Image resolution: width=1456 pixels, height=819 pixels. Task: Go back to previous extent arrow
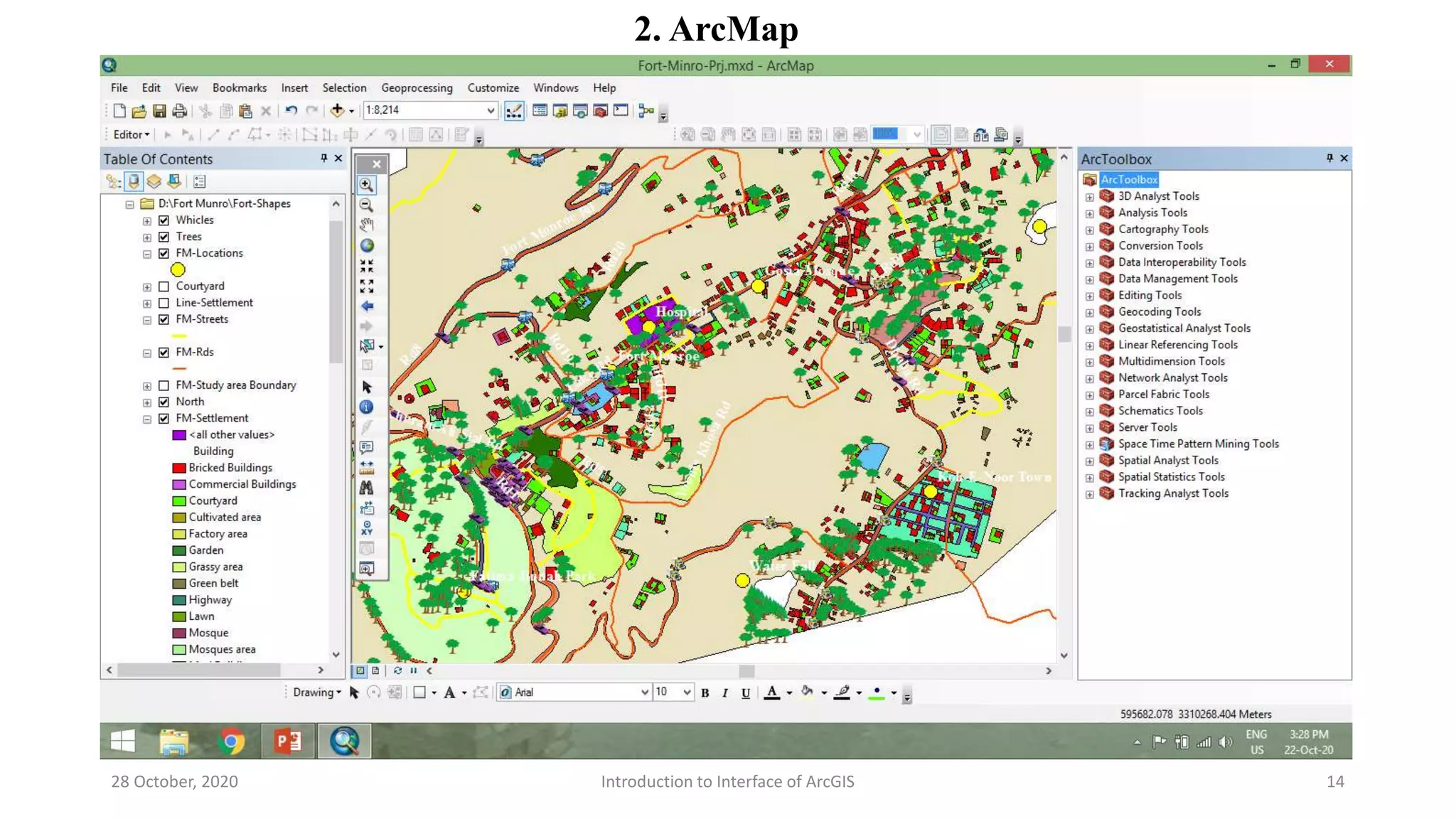coord(367,306)
